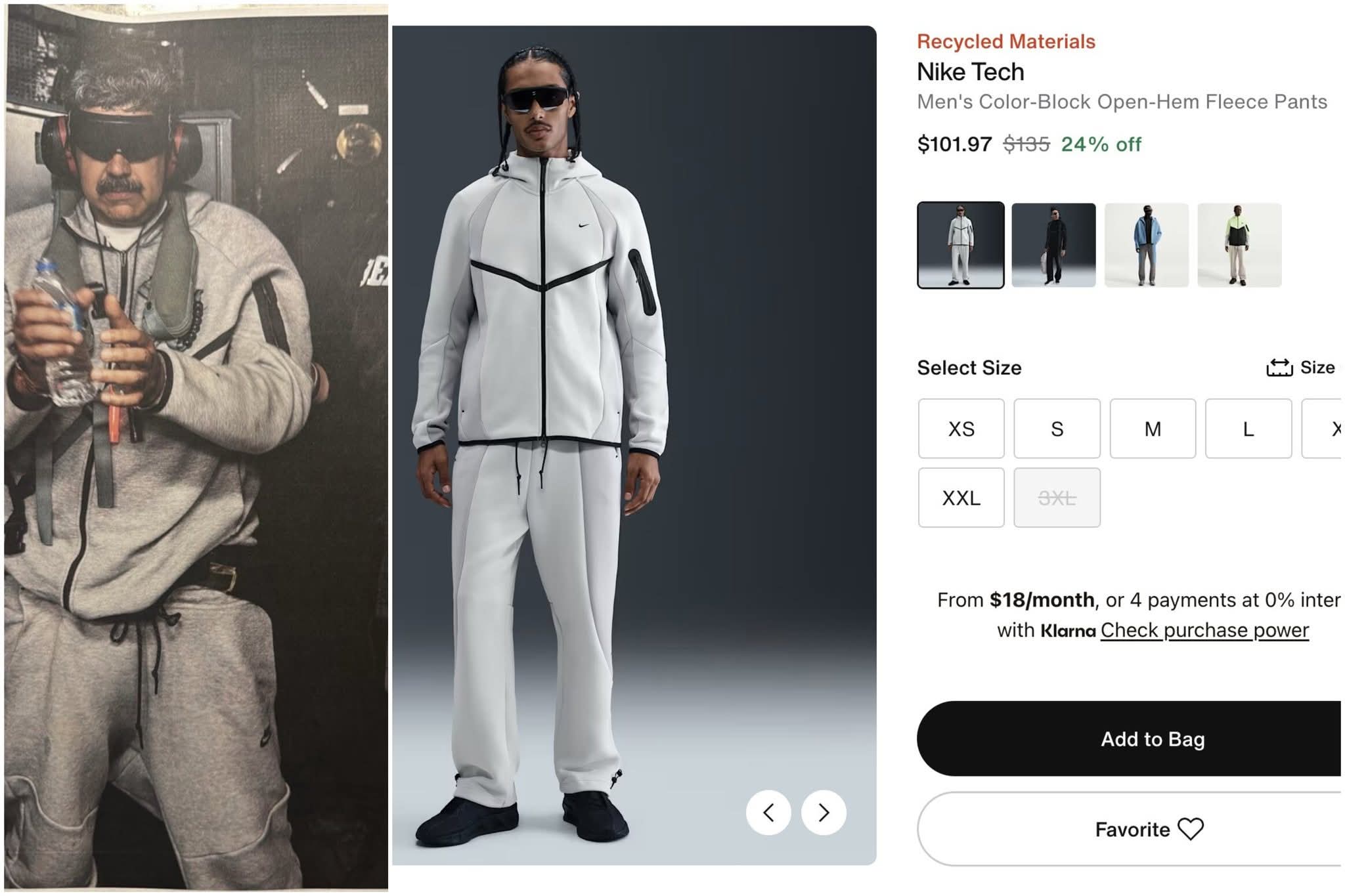
Task: Select the blue jacket colorway thumbnail
Action: (x=1146, y=245)
